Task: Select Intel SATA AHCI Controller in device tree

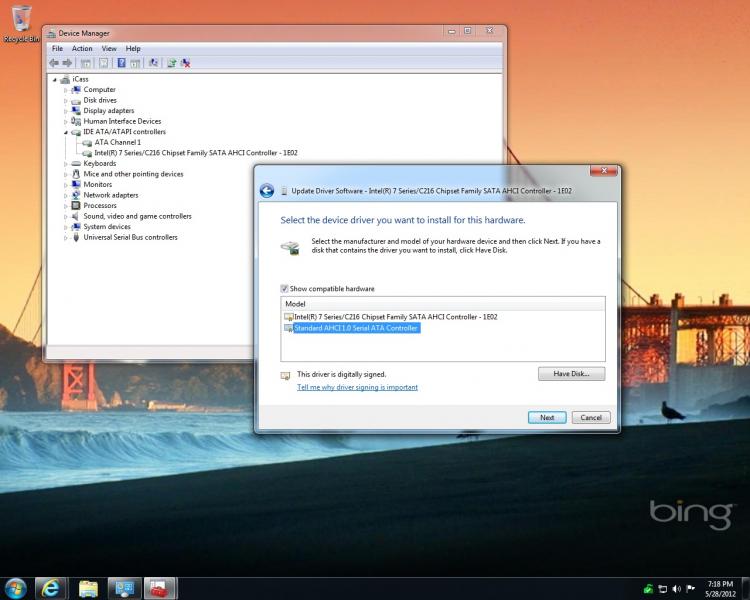Action: (x=196, y=153)
